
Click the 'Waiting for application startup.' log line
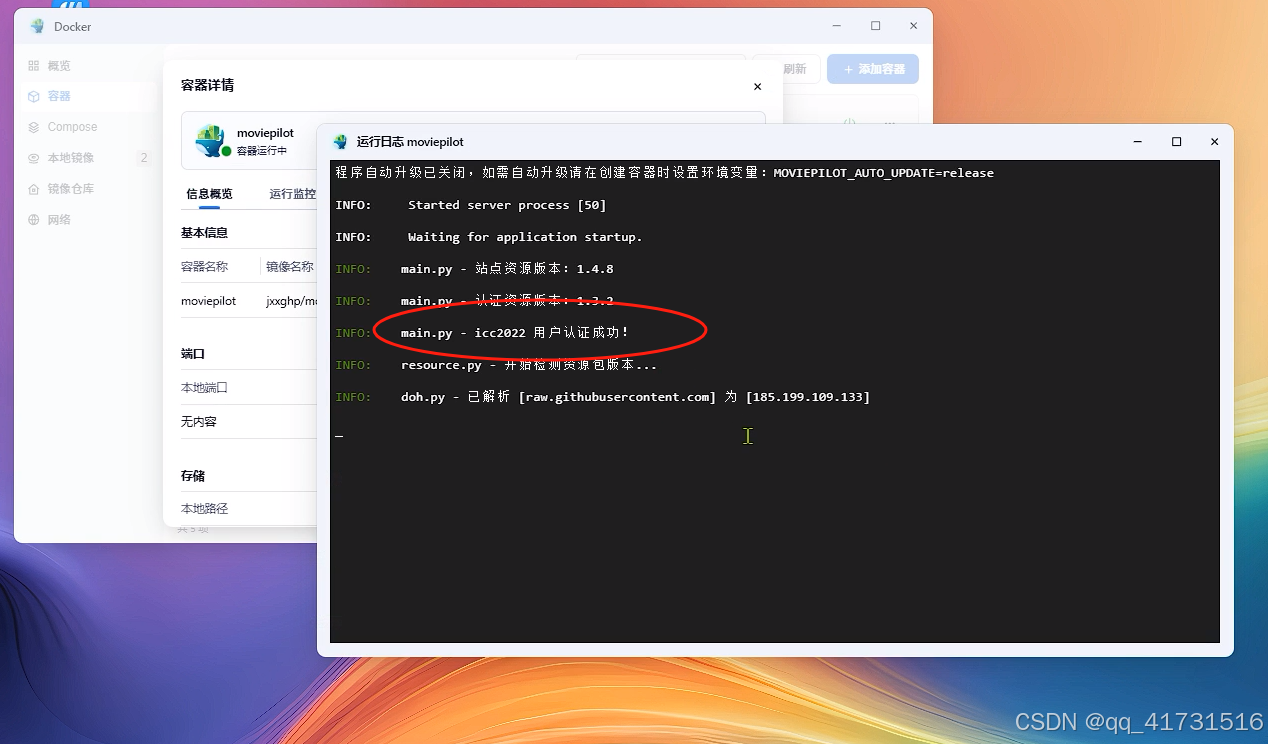[489, 237]
